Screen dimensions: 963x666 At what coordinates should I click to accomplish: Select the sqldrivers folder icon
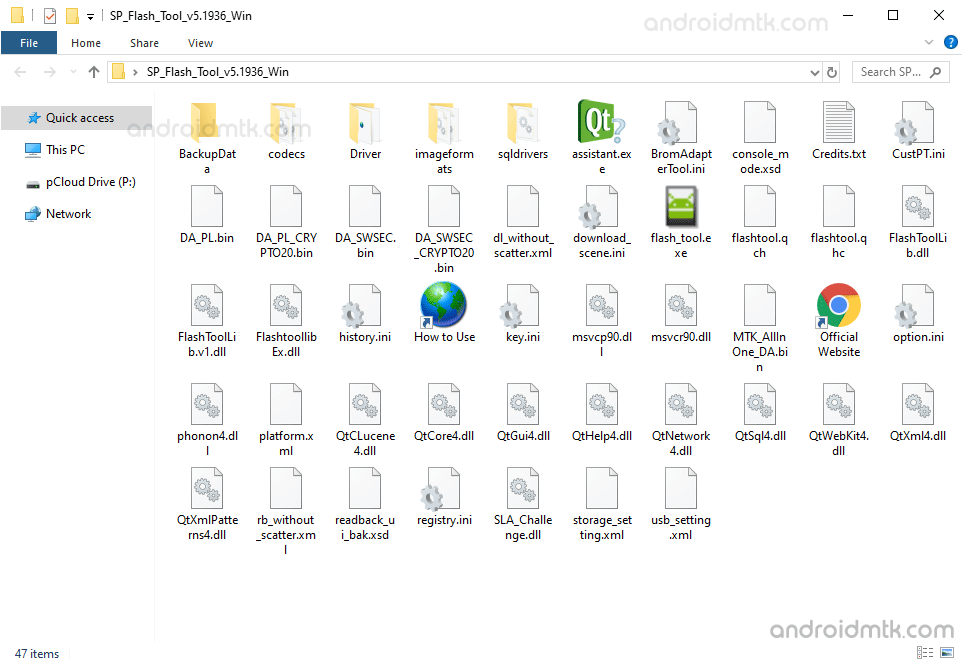(523, 123)
